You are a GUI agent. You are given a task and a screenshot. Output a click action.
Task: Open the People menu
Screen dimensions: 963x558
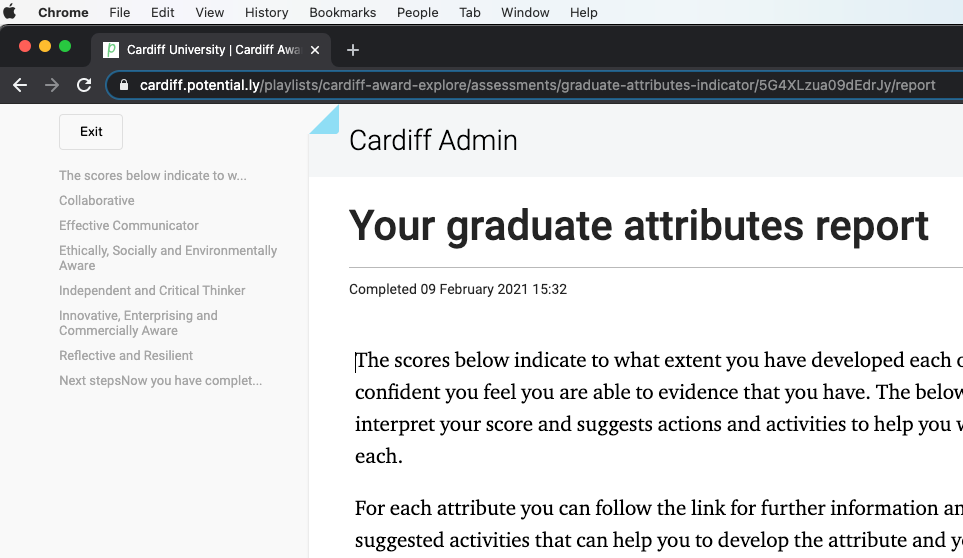tap(417, 12)
